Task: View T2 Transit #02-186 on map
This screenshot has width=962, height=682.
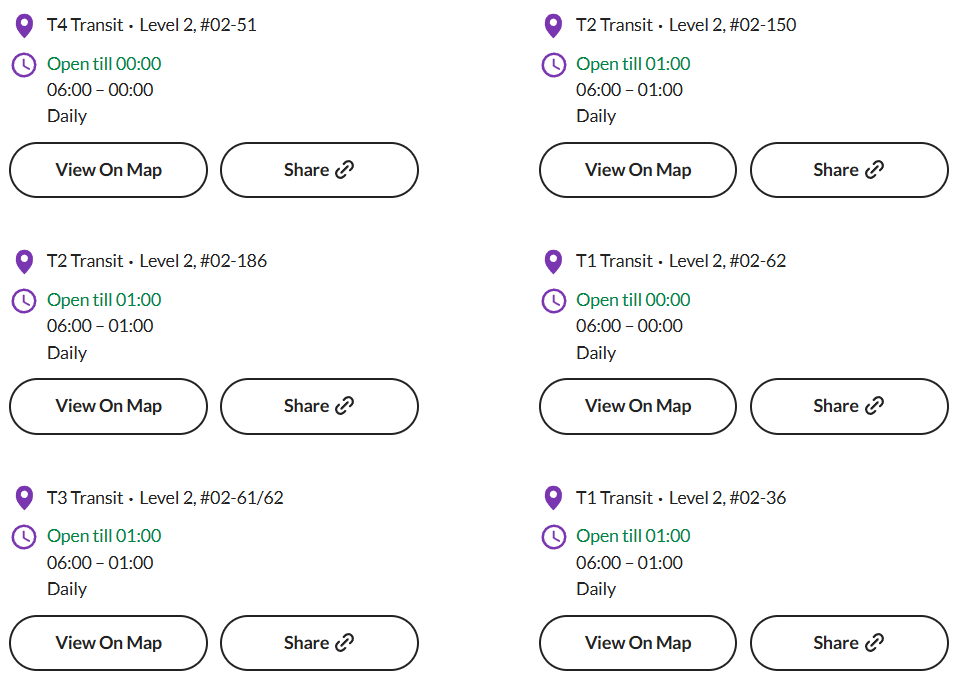Action: pyautogui.click(x=109, y=407)
